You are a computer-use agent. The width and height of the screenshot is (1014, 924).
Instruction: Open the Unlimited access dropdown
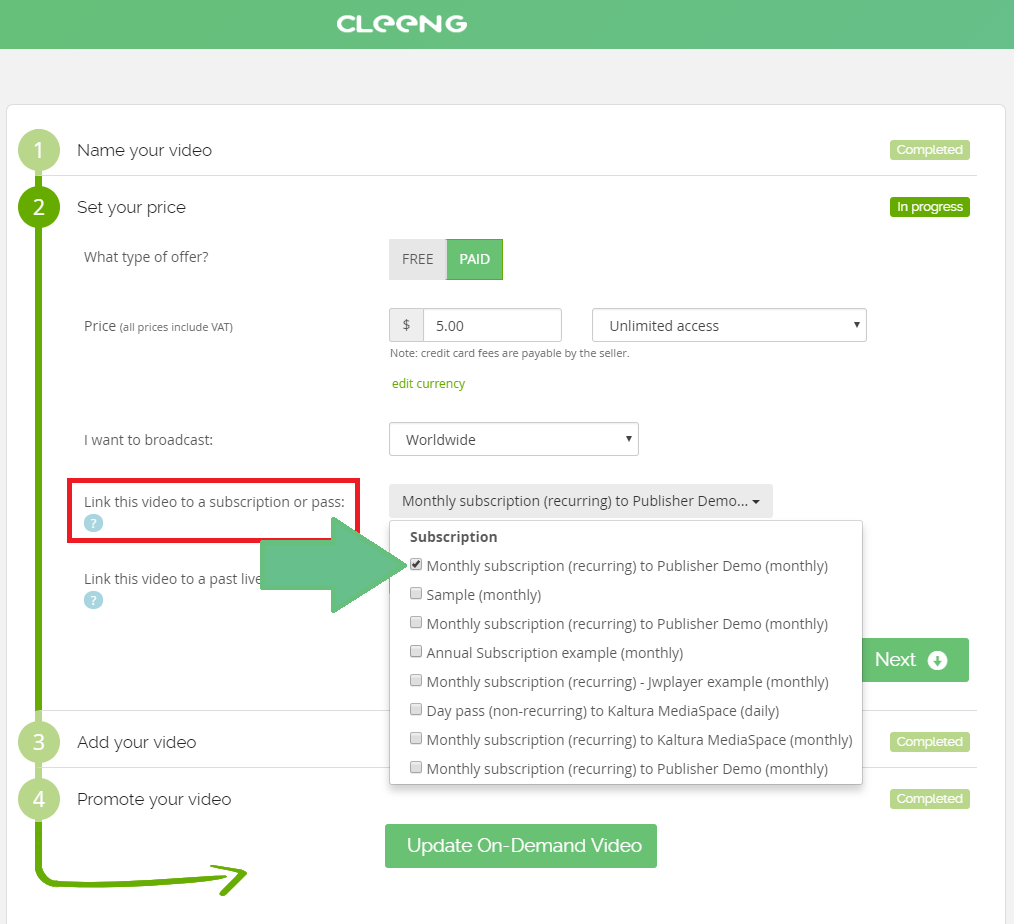pos(729,325)
